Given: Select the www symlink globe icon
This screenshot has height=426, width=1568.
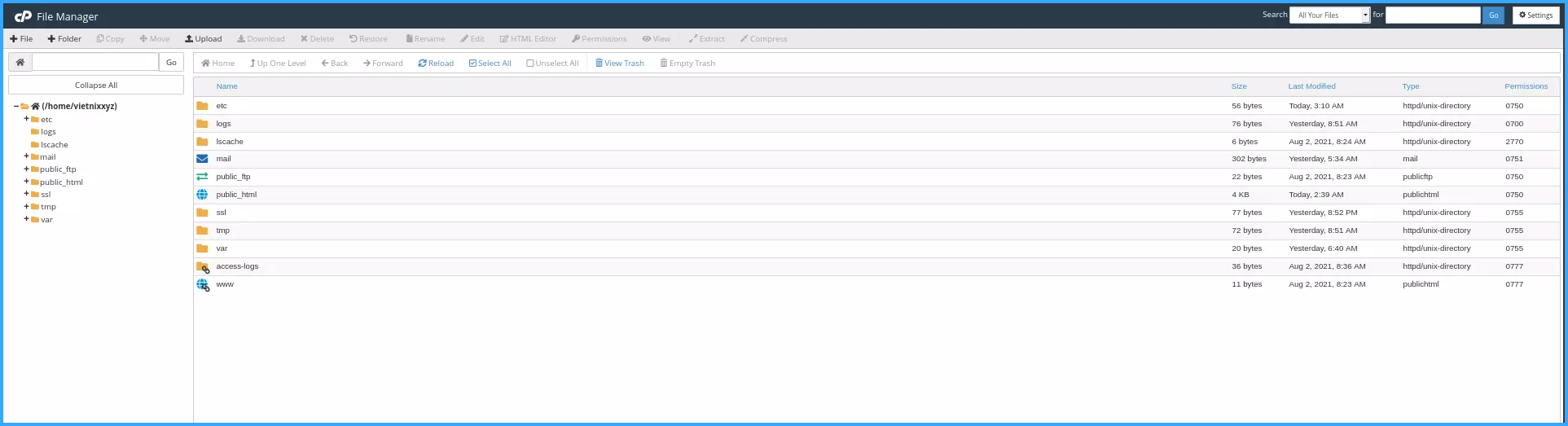Looking at the screenshot, I should coord(203,285).
